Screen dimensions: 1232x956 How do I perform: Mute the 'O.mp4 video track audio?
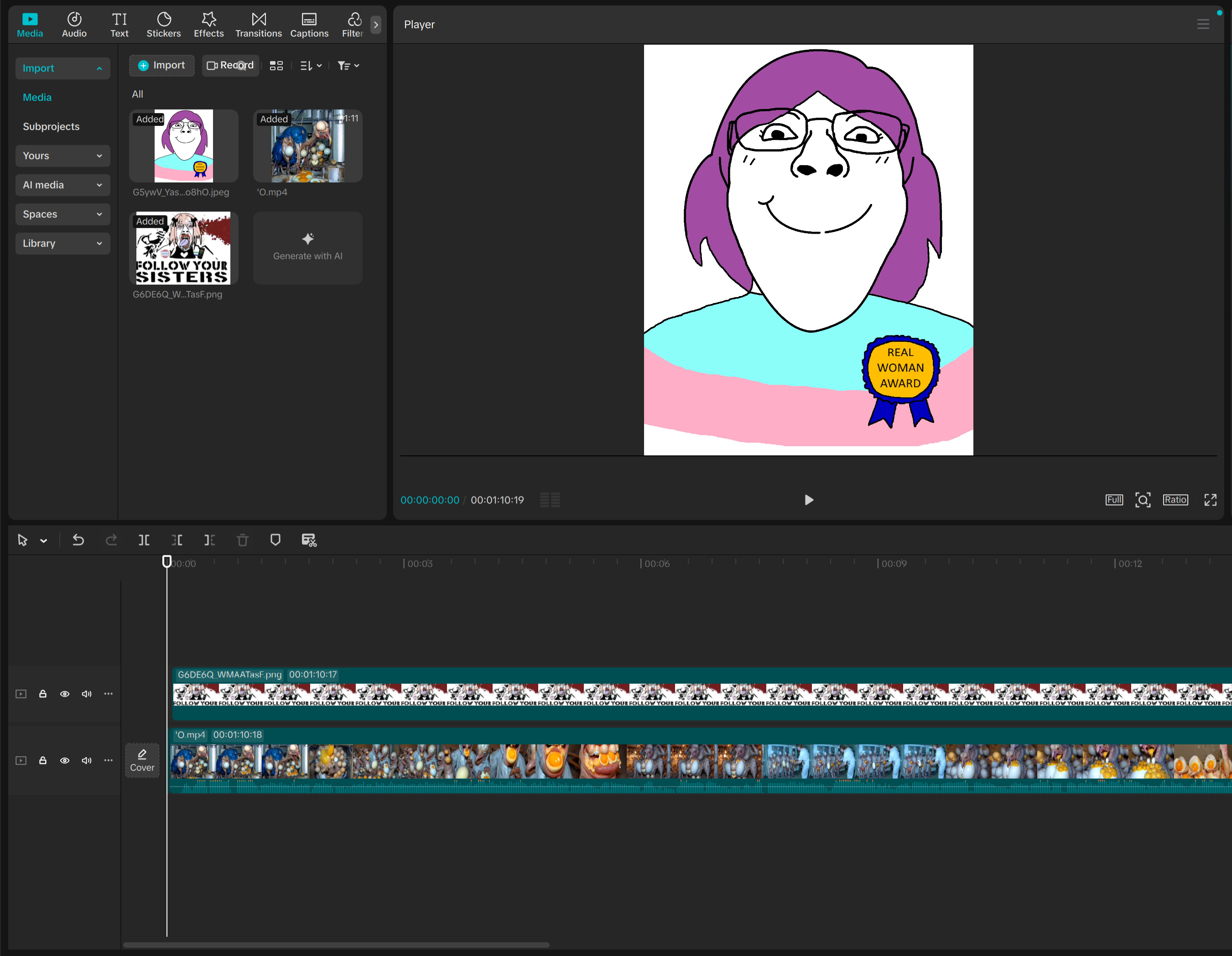pyautogui.click(x=86, y=761)
